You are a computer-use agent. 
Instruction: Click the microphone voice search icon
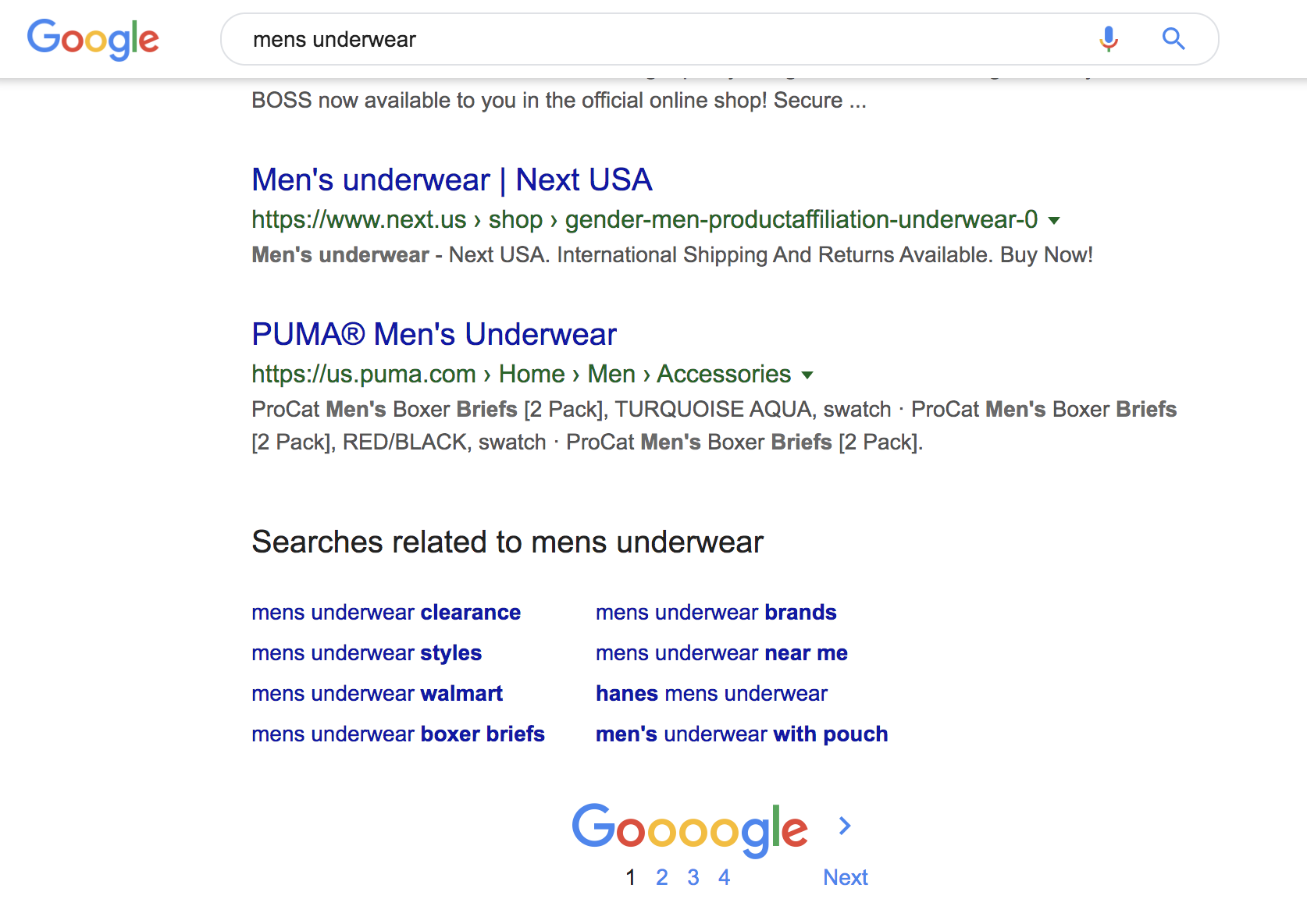click(x=1108, y=39)
